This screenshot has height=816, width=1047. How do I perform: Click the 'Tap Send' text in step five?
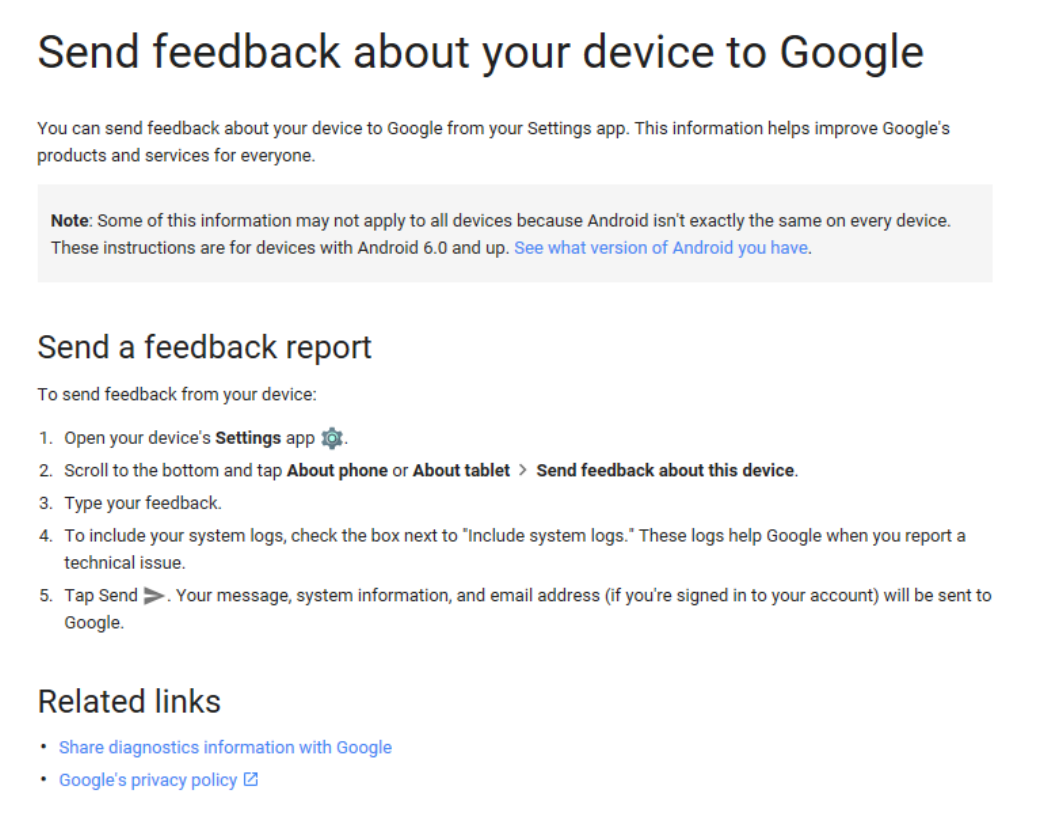(101, 596)
